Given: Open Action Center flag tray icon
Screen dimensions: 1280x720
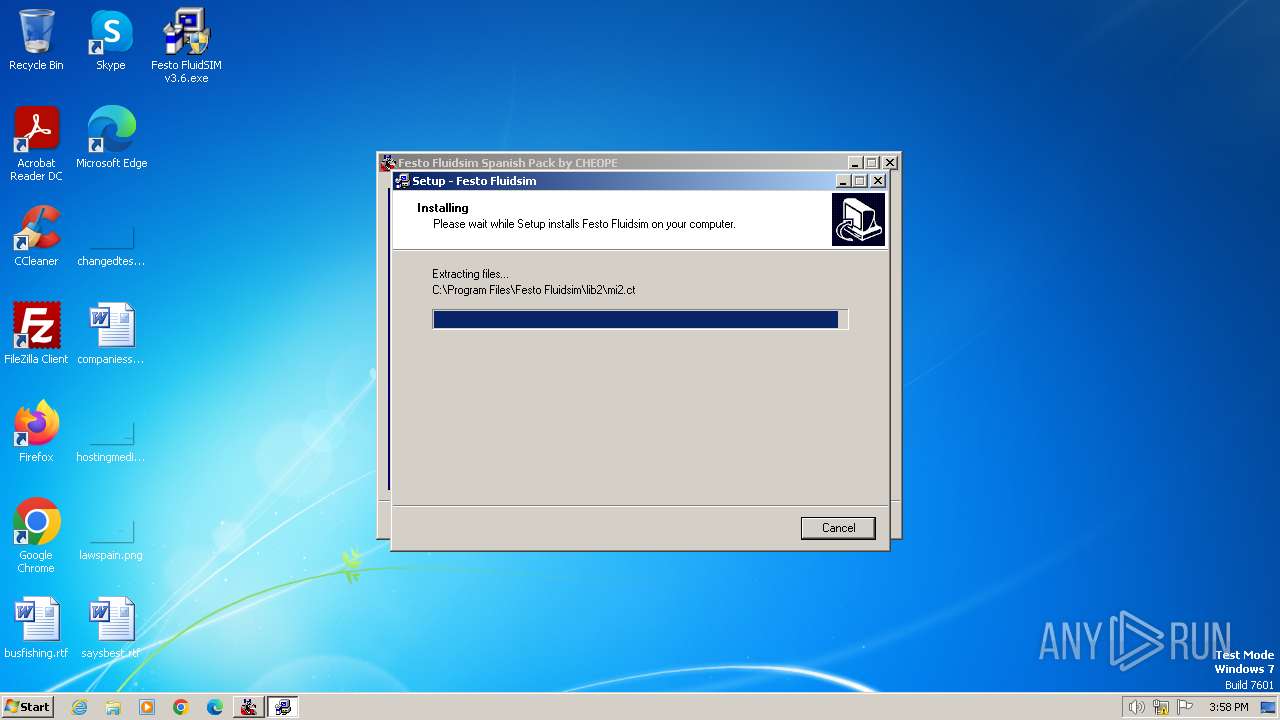Looking at the screenshot, I should pos(1185,707).
